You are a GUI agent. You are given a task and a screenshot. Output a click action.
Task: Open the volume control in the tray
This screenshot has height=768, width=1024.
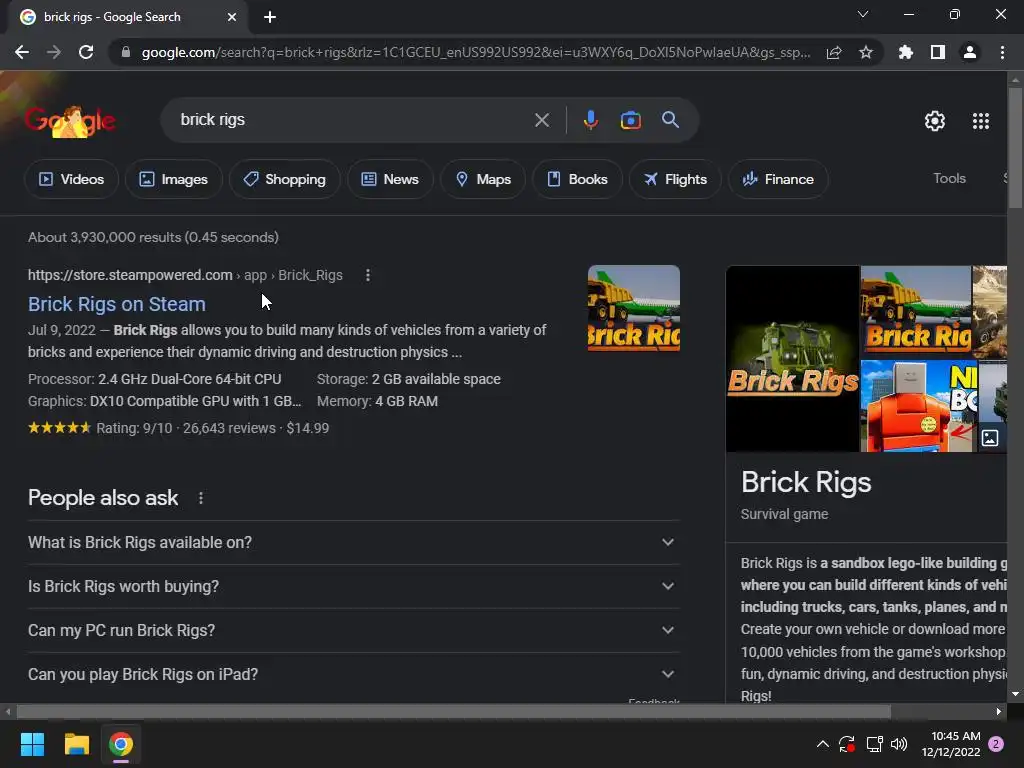click(x=899, y=744)
